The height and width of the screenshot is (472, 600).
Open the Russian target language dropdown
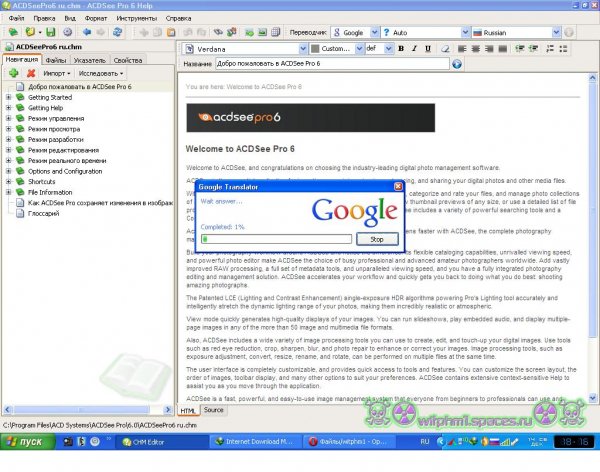pos(556,33)
